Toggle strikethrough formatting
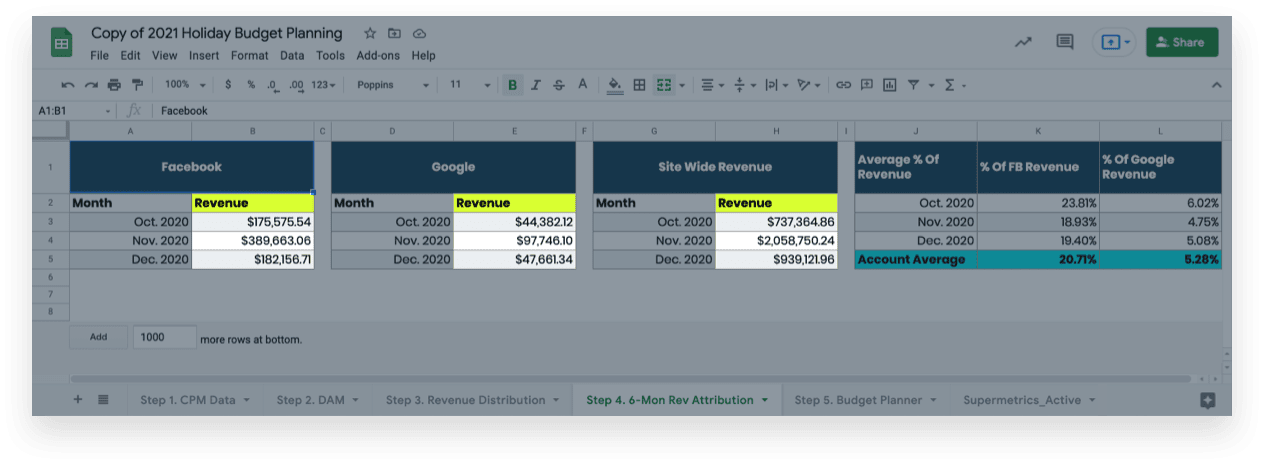Viewport: 1264px width, 464px height. coord(559,85)
